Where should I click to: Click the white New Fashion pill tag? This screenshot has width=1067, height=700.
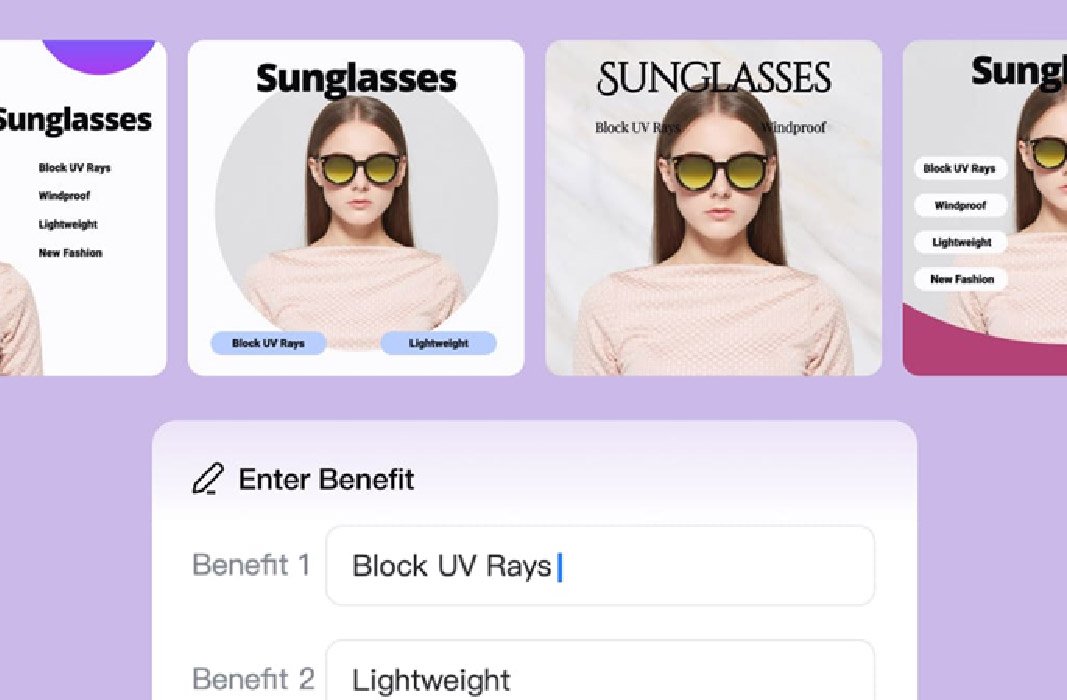[x=960, y=279]
